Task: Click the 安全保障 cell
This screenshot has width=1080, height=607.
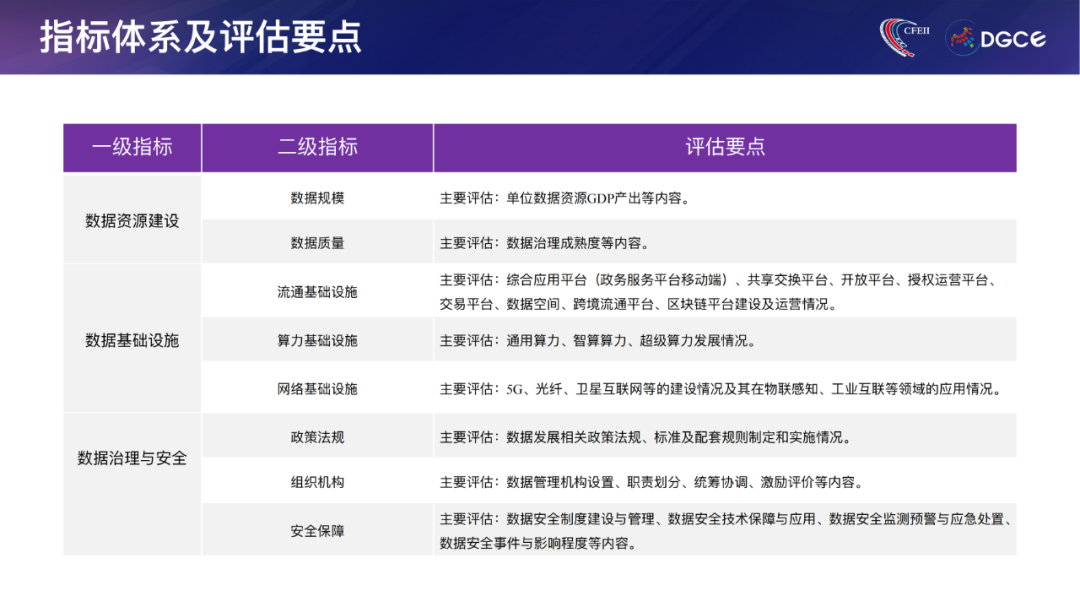Action: 318,531
